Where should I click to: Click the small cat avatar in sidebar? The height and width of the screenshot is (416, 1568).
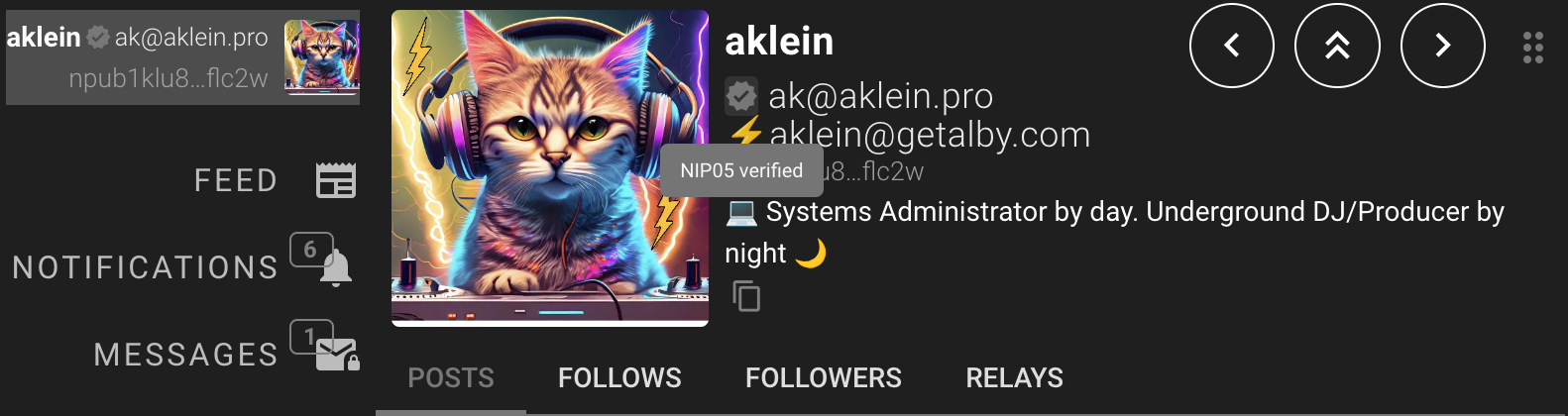coord(322,57)
